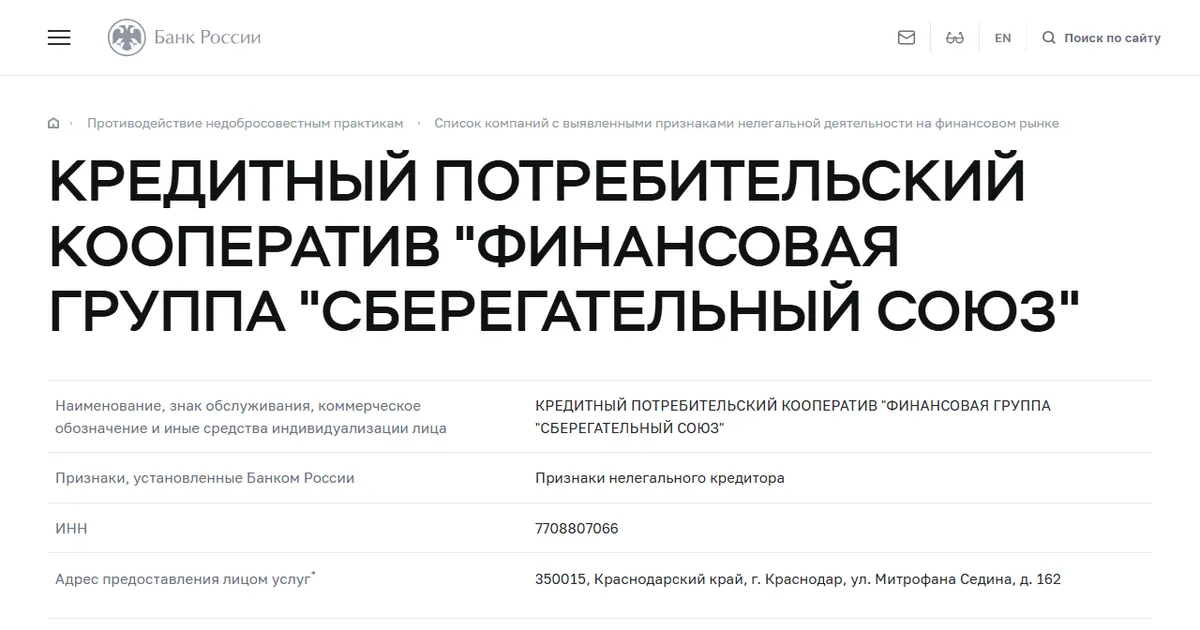Open Список компаний с выявленными признаками breadcrumb
The image size is (1200, 630).
point(746,123)
